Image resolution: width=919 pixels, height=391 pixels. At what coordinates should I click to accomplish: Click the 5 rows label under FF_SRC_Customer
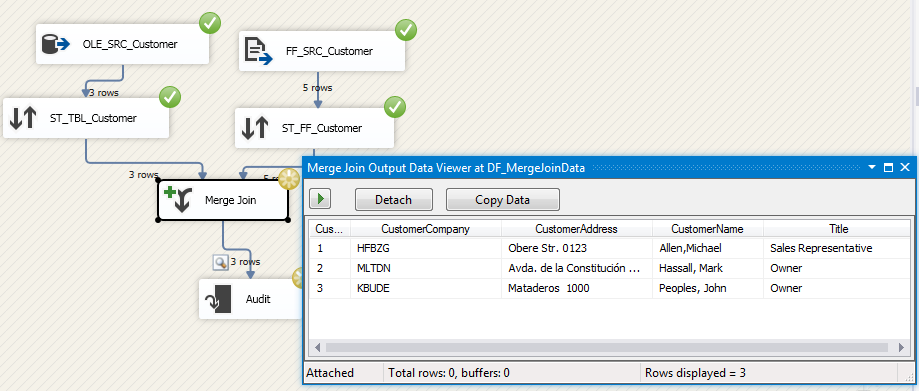317,88
